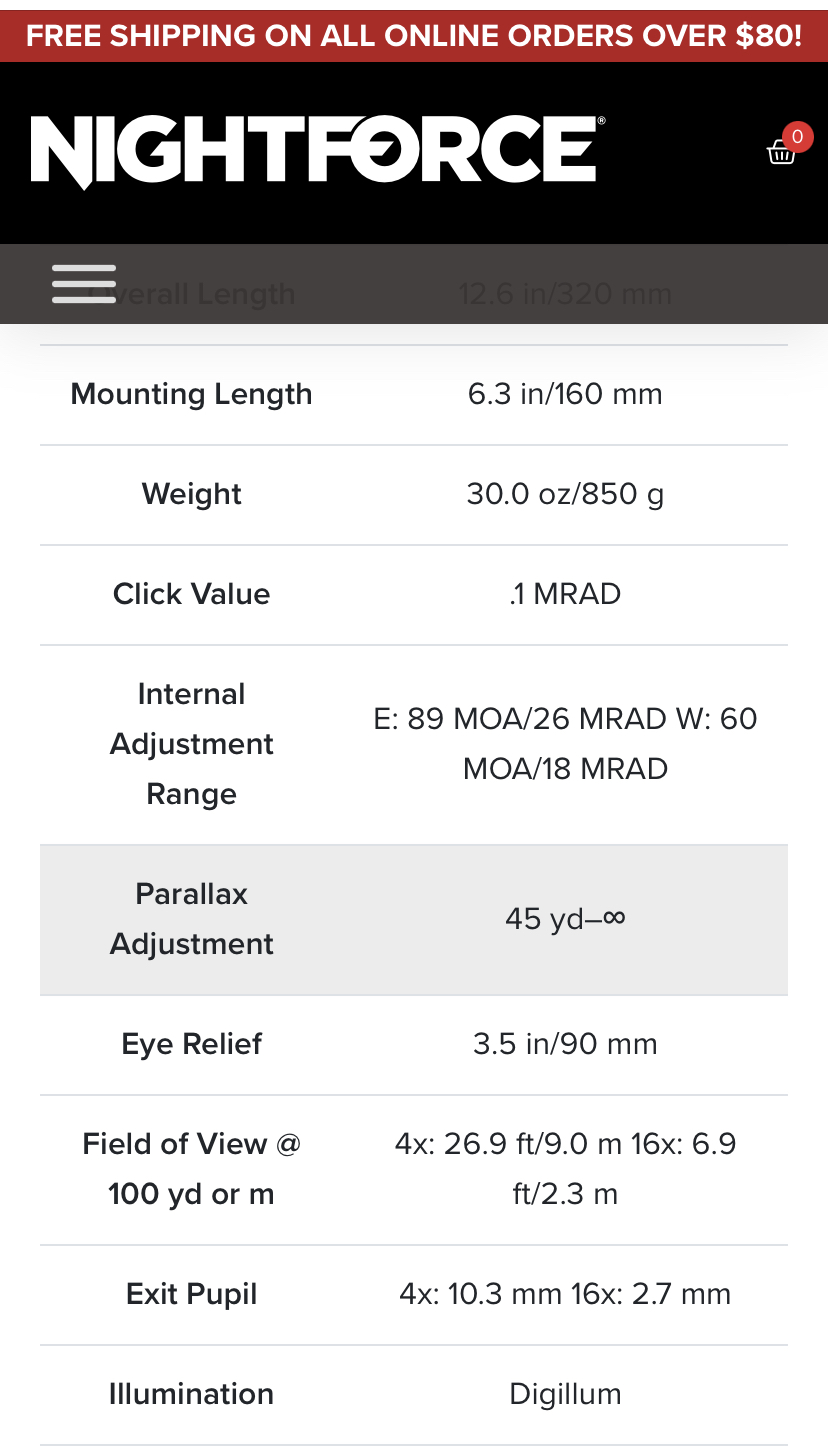The image size is (828, 1447).
Task: Click the .1 MRAD value
Action: tap(565, 594)
